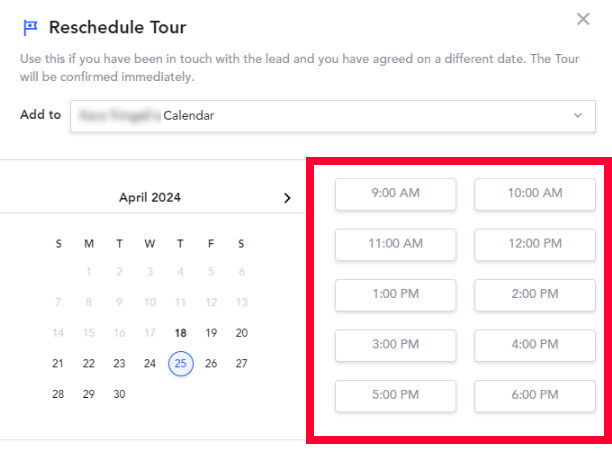
Task: Choose the 4:00 PM time slot
Action: click(x=535, y=345)
